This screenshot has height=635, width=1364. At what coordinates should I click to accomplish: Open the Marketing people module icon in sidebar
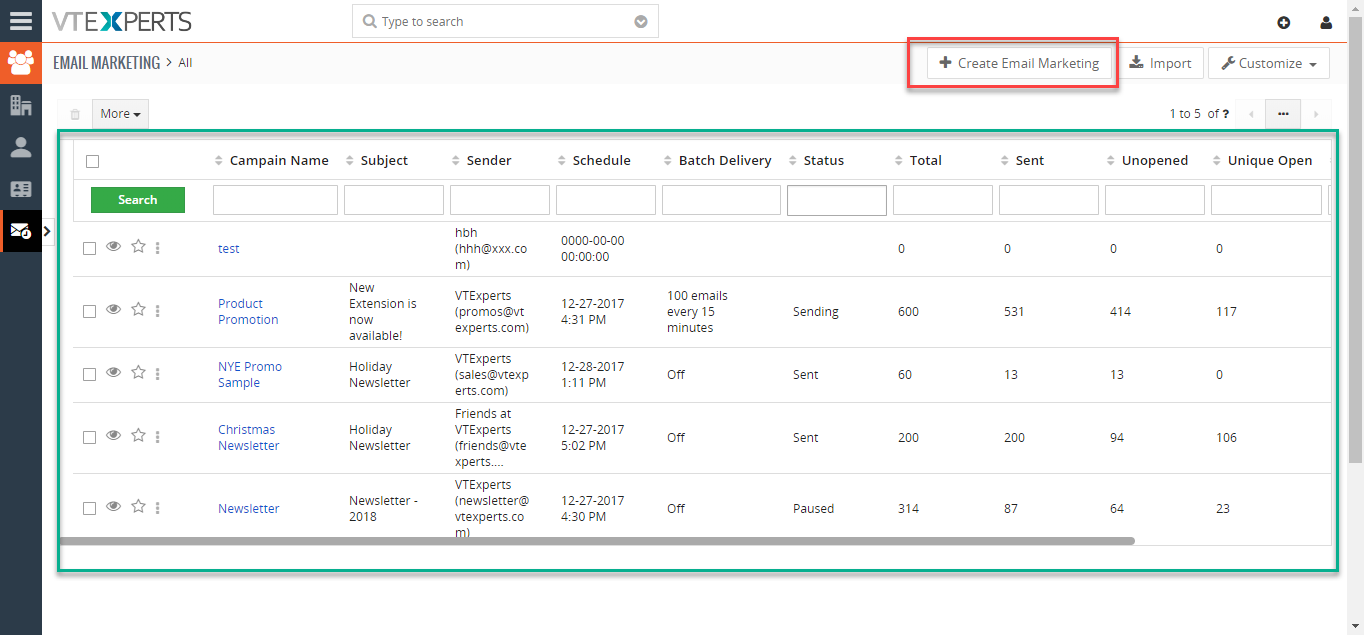(x=20, y=63)
